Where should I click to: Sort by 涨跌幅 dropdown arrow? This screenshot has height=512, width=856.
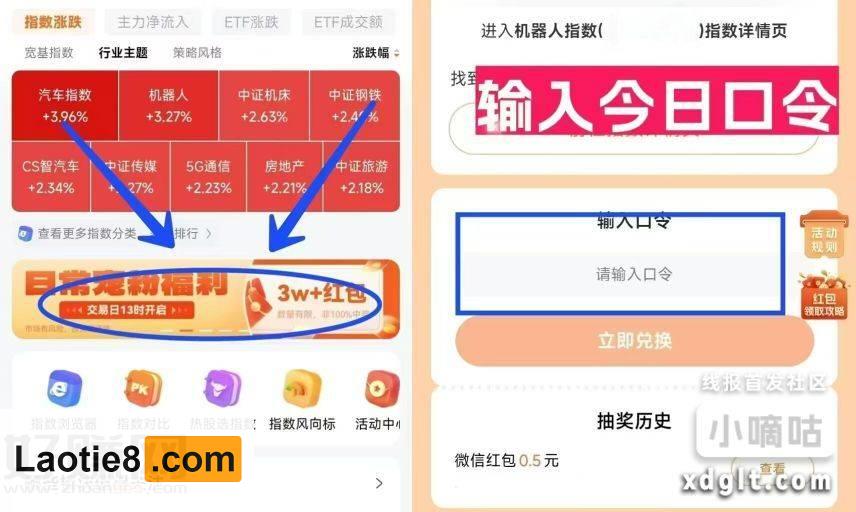(x=397, y=53)
